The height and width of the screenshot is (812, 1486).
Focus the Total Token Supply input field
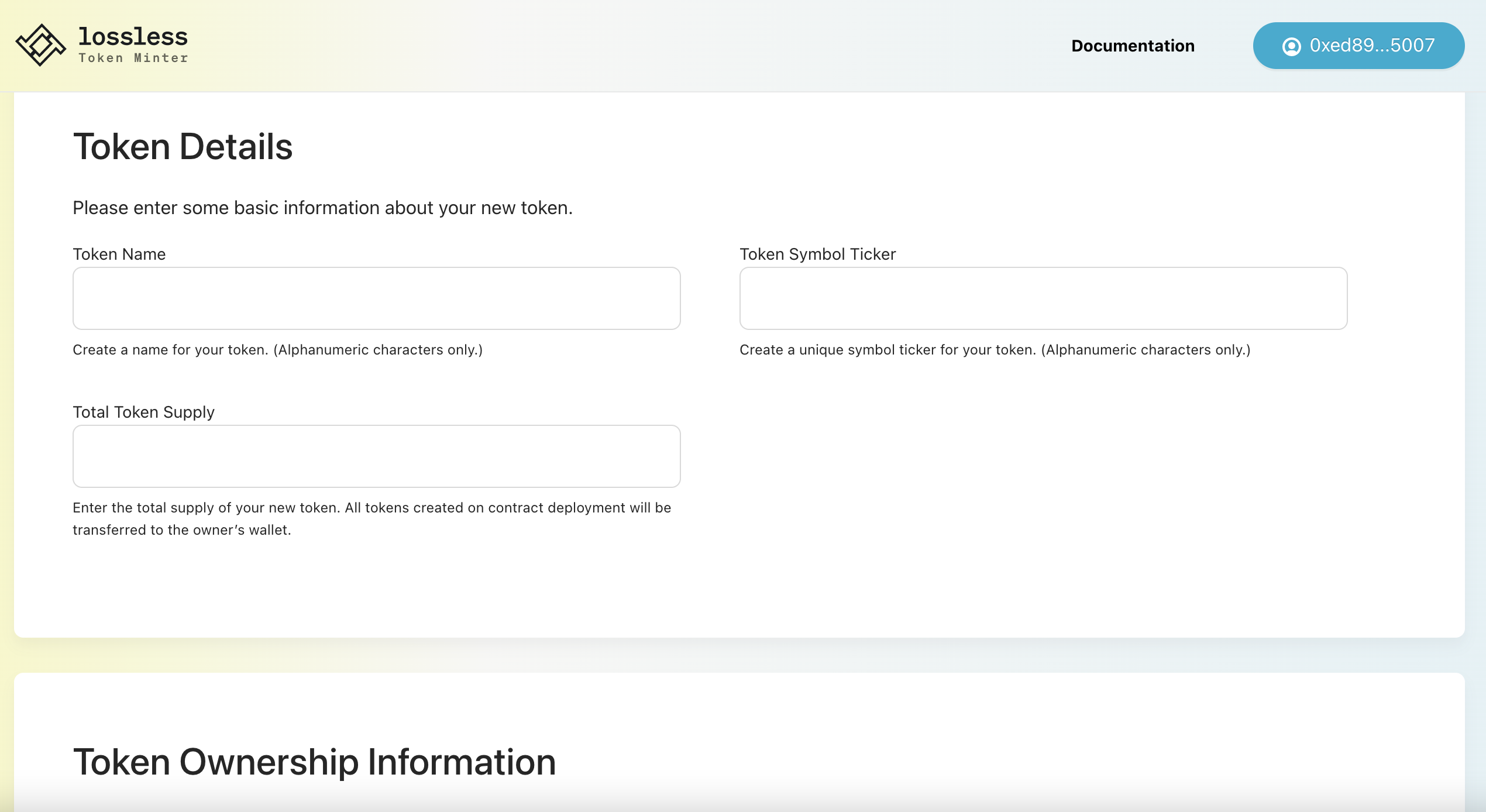point(376,456)
